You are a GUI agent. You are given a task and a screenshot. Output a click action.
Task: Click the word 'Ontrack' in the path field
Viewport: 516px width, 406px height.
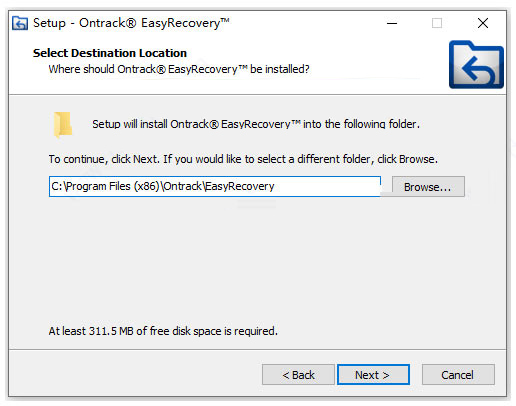183,186
